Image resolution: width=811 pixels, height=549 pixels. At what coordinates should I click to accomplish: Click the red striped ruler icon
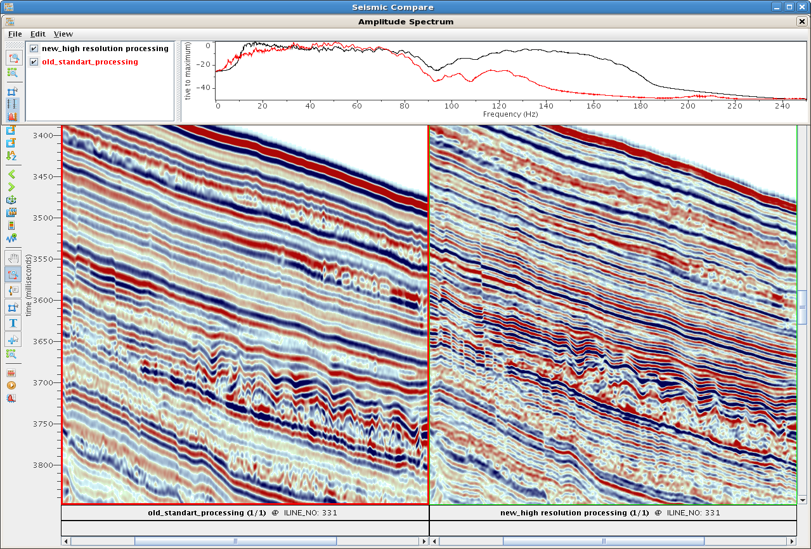11,373
